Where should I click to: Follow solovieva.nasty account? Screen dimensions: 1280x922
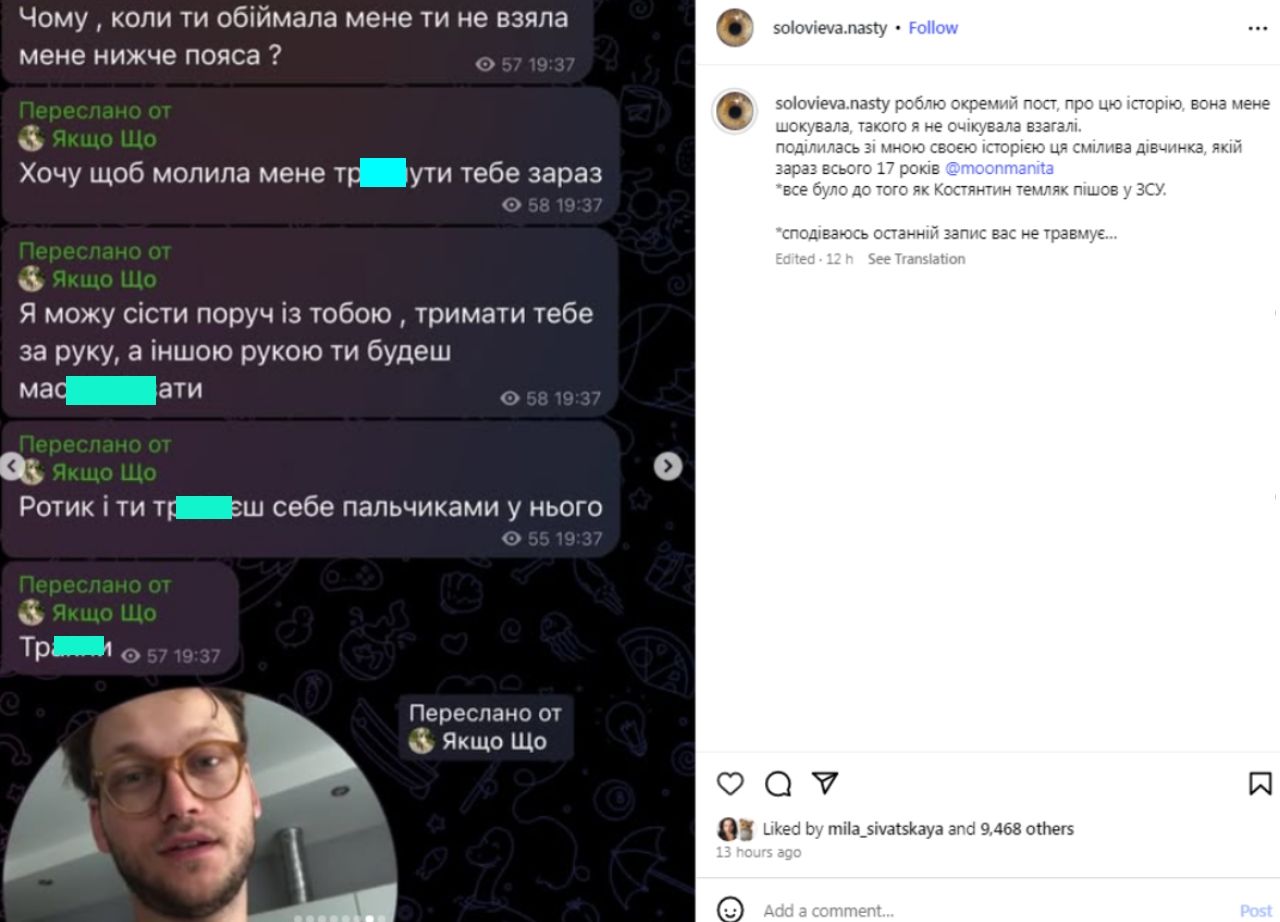(933, 28)
